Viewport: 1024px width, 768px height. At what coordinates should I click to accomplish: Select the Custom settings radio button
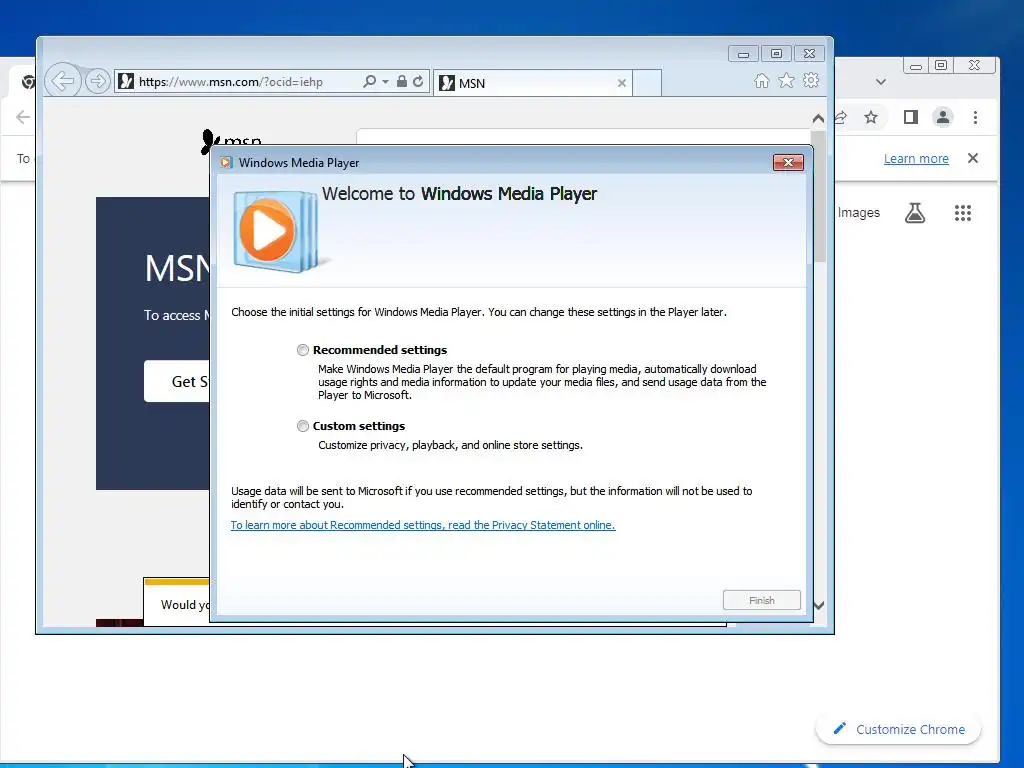click(302, 426)
